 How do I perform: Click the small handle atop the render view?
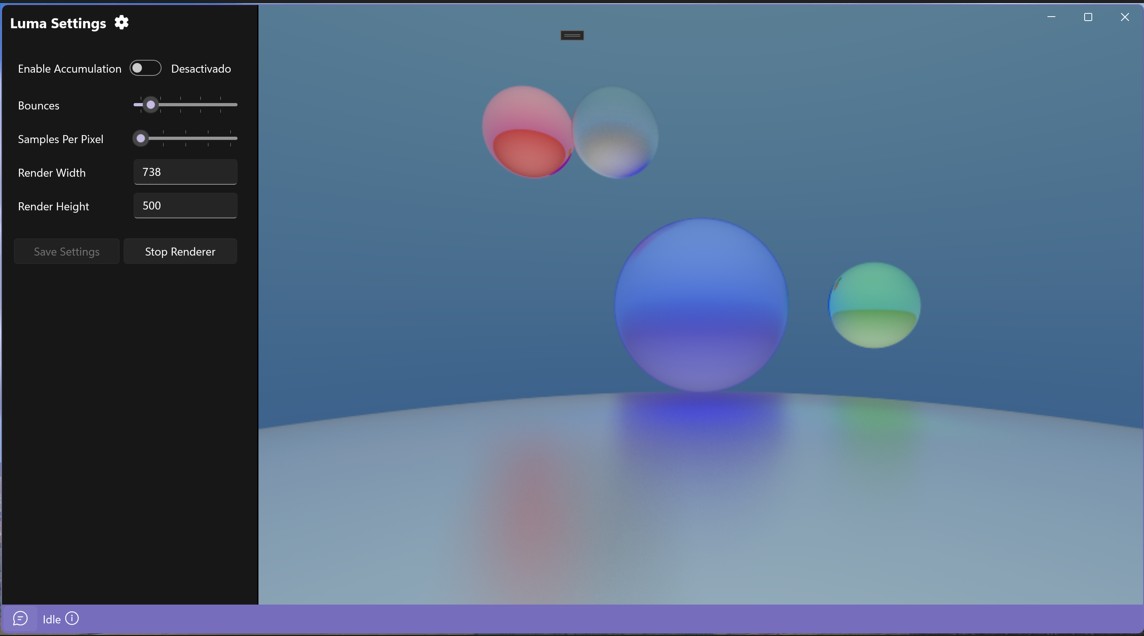click(x=572, y=35)
